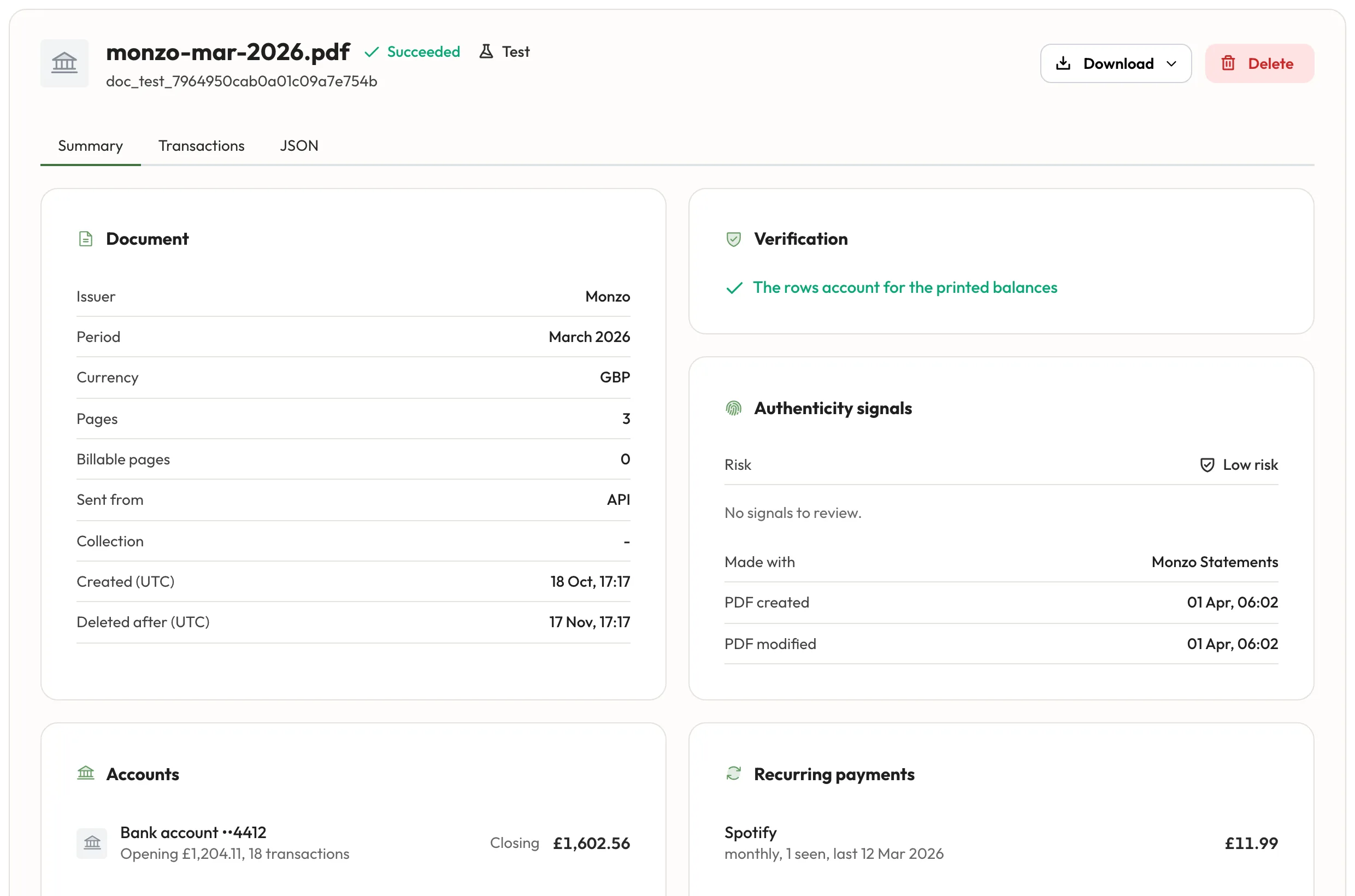Click 'The rows account for the printed balances'
This screenshot has height=896, width=1355.
tap(905, 287)
